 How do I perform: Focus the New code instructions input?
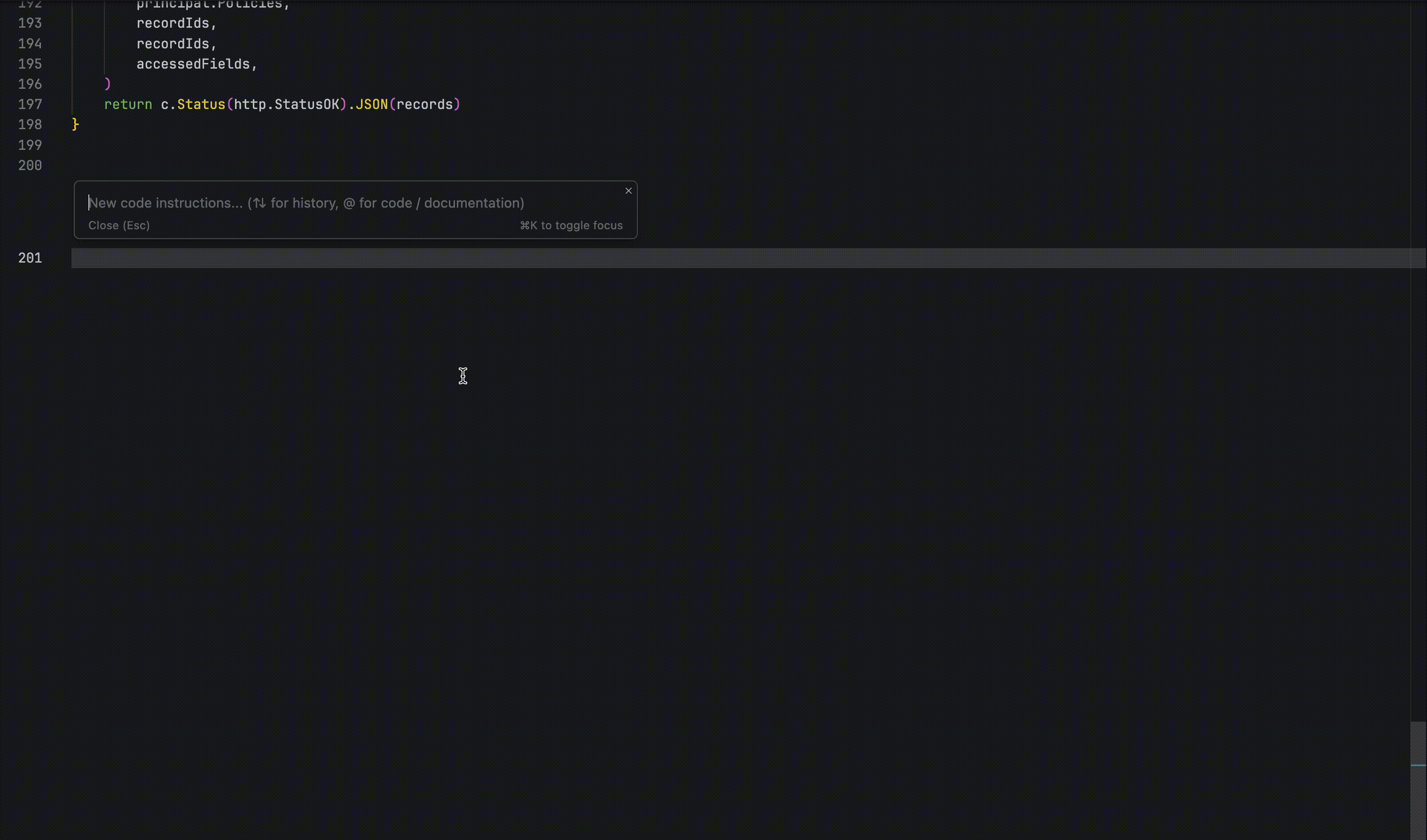coord(306,203)
